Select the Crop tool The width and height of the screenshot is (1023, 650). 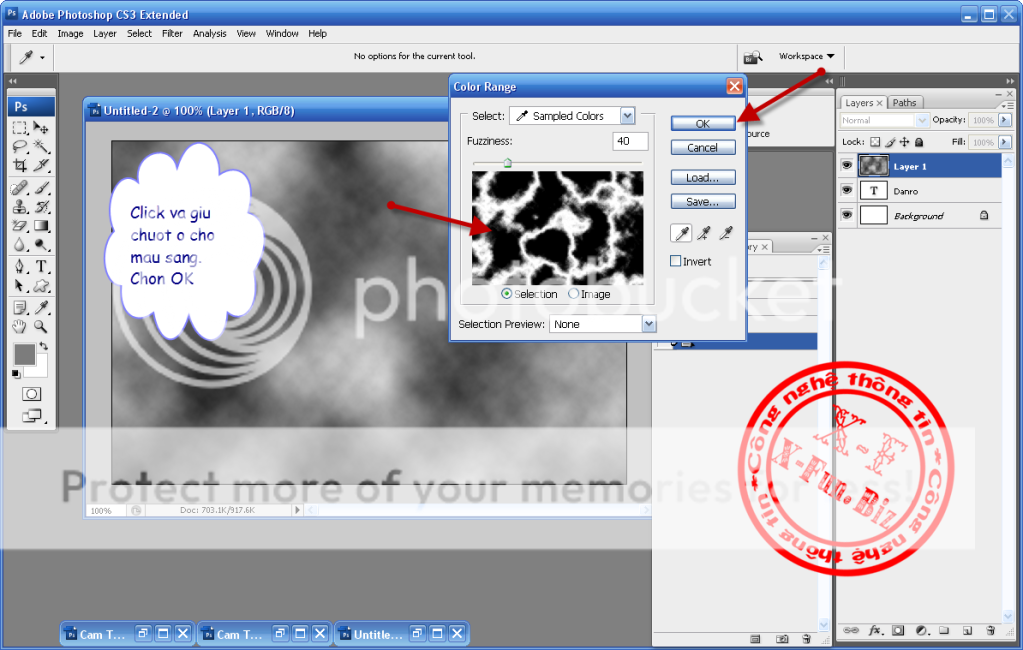coord(20,166)
